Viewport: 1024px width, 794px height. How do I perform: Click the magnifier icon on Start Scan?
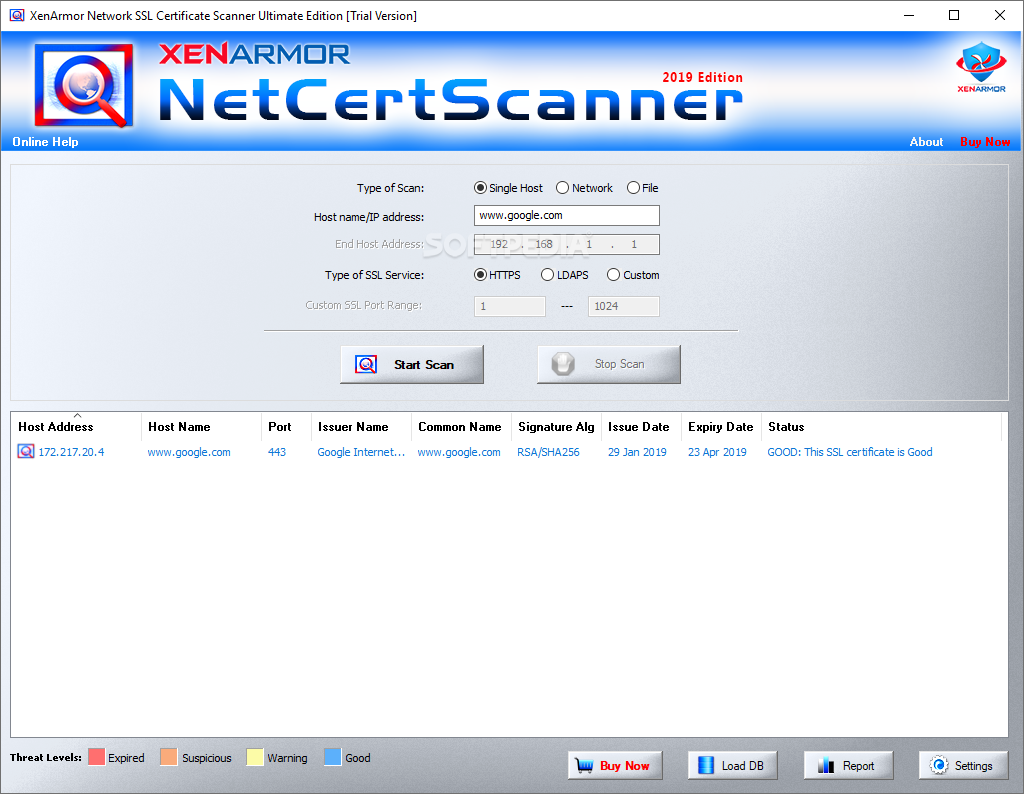tap(366, 364)
